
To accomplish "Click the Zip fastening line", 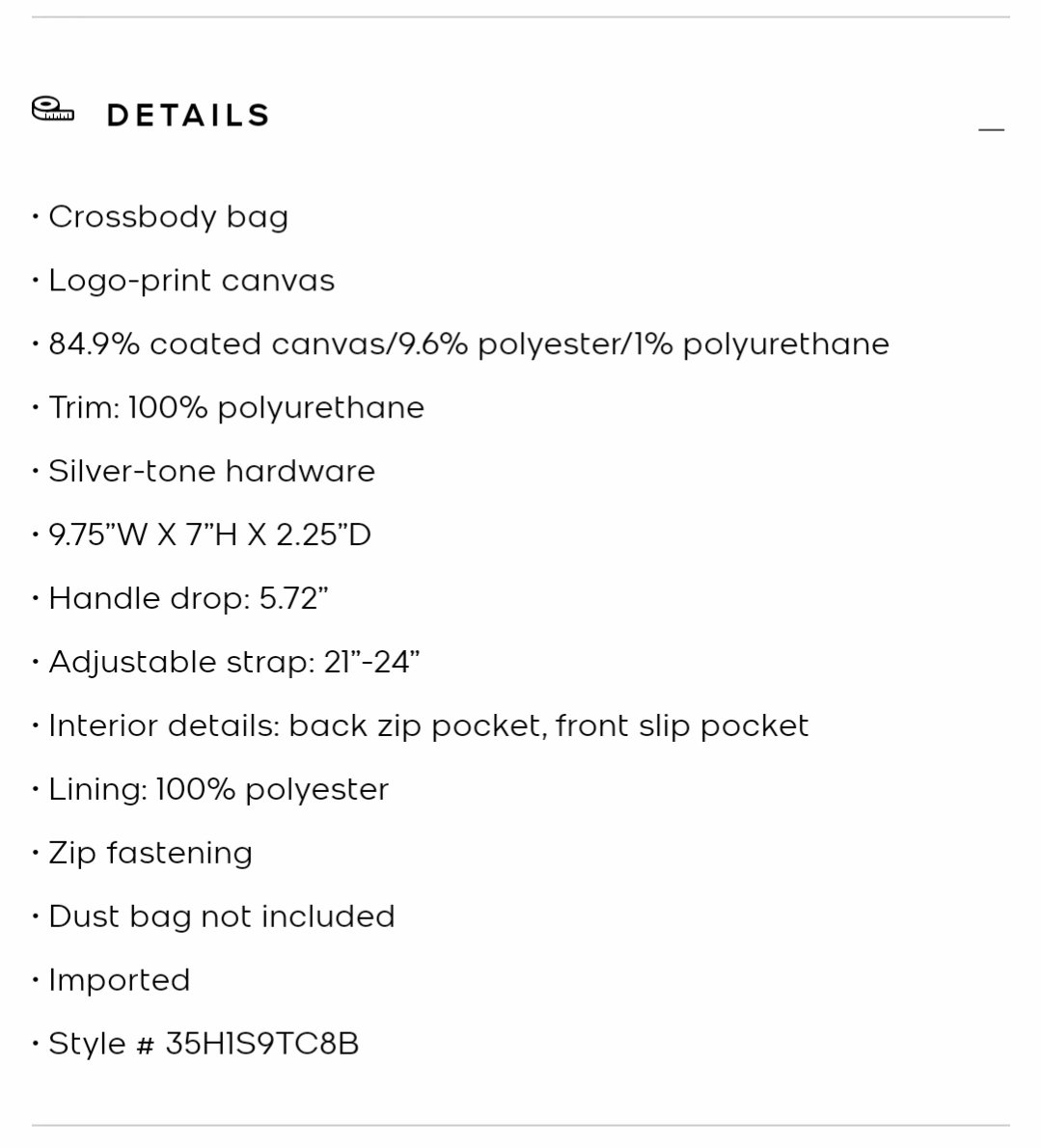I will pos(151,854).
